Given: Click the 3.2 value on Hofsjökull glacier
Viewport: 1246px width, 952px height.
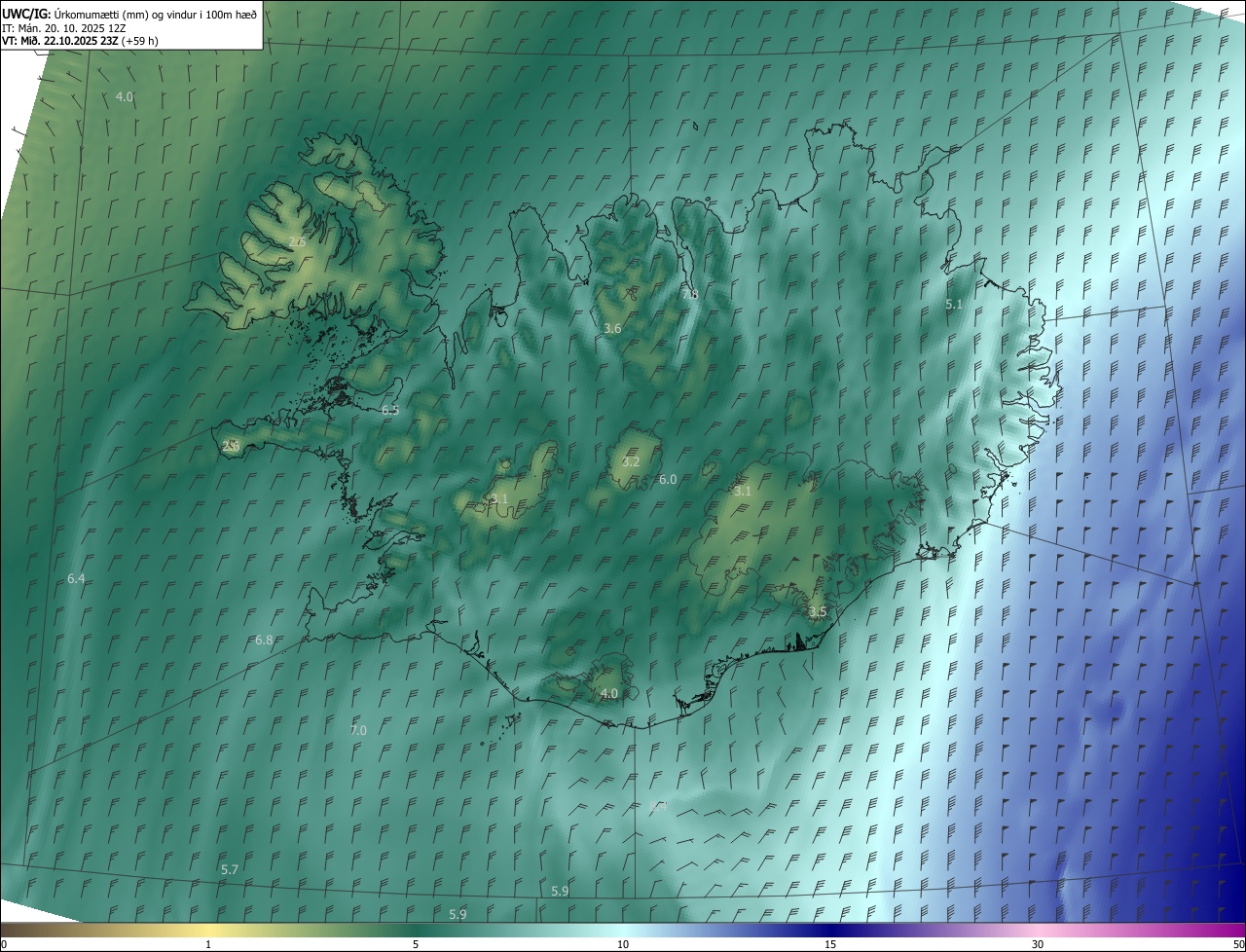Looking at the screenshot, I should (631, 461).
